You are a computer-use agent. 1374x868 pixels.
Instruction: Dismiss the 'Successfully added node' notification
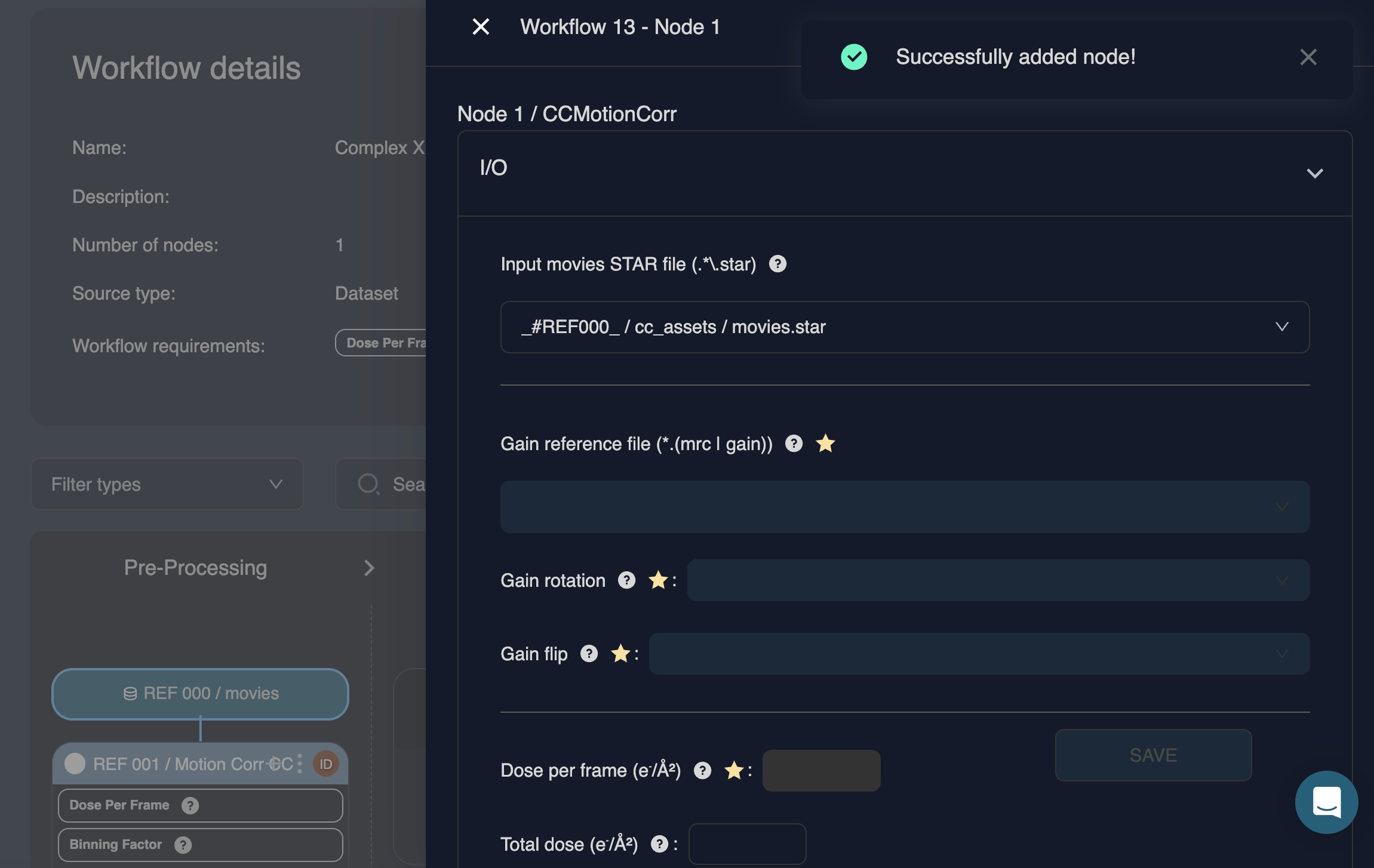click(x=1308, y=57)
